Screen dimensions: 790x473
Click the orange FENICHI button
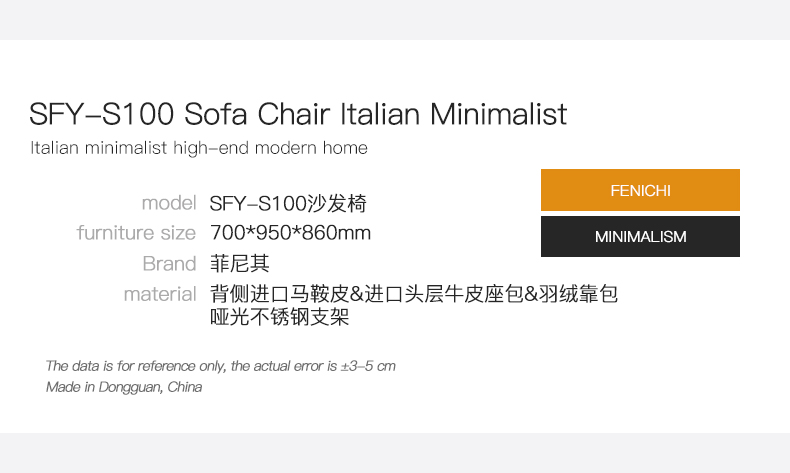[640, 190]
